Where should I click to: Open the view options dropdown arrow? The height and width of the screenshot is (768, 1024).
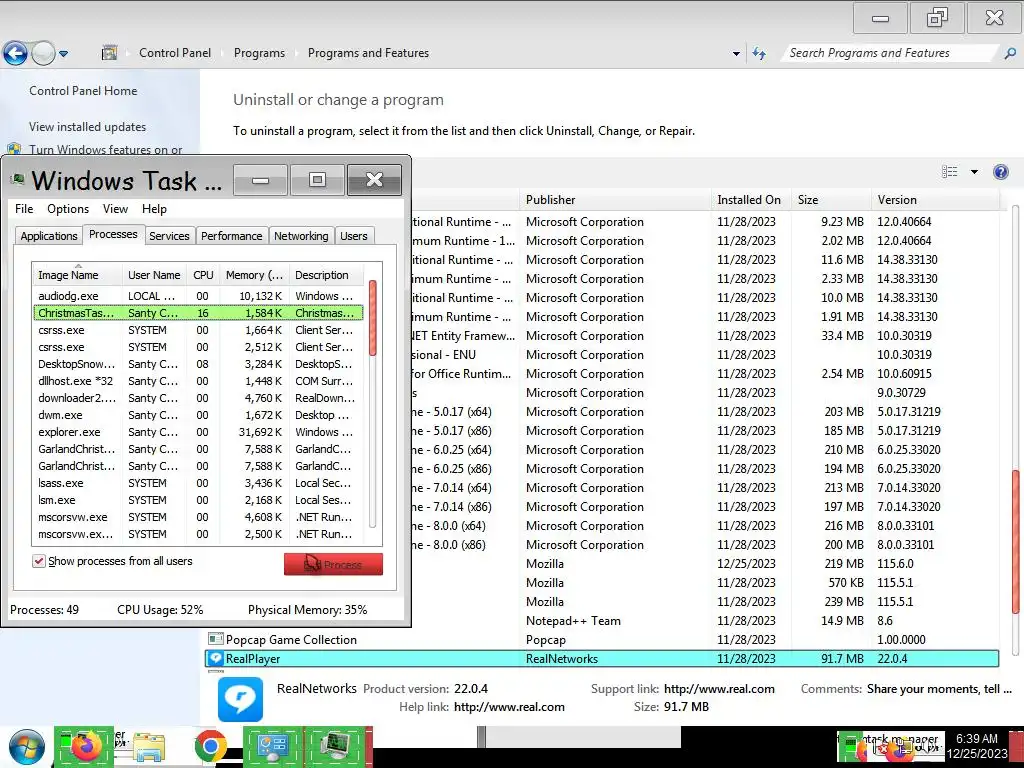click(x=974, y=172)
